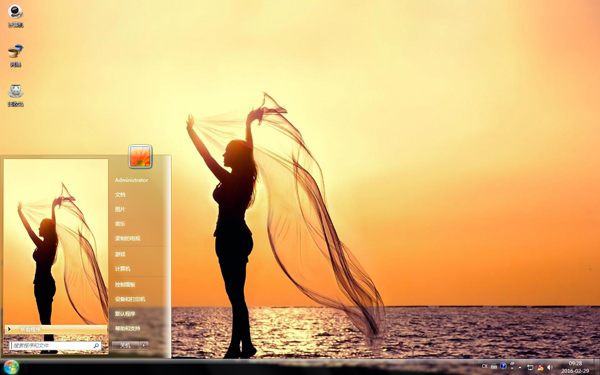Select 文档 (Documents) in Start menu
Image resolution: width=600 pixels, height=375 pixels.
tap(120, 194)
